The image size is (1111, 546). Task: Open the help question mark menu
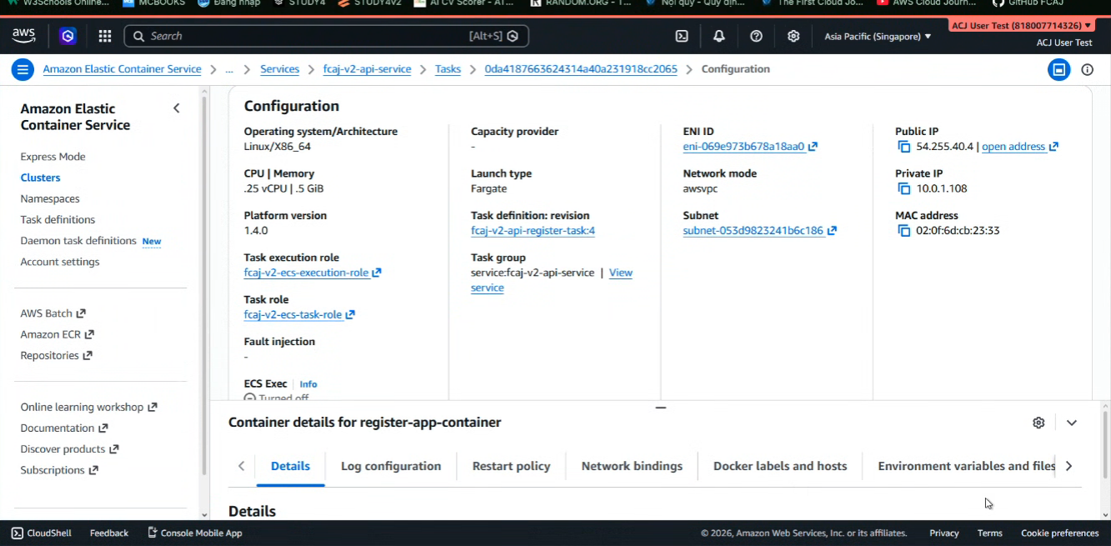click(x=756, y=36)
